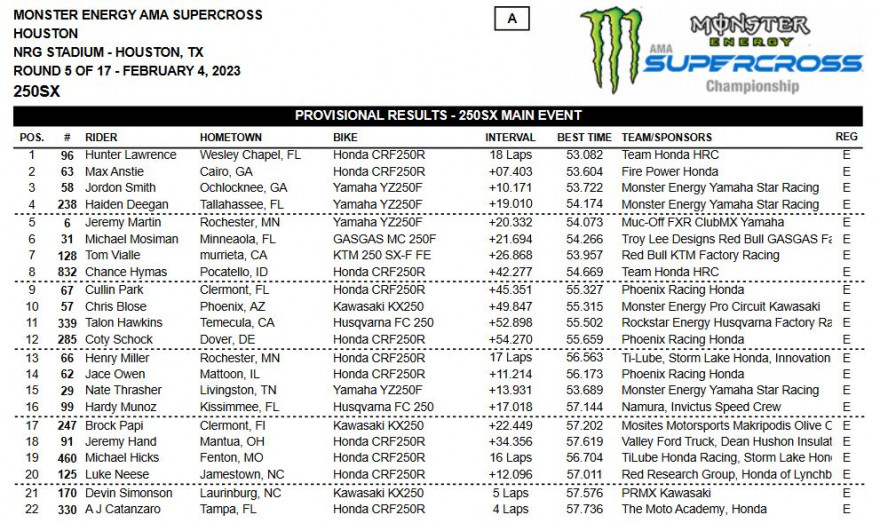This screenshot has height=523, width=880.
Task: Select the Provisional Results 250SX Main Event banner
Action: pyautogui.click(x=438, y=116)
